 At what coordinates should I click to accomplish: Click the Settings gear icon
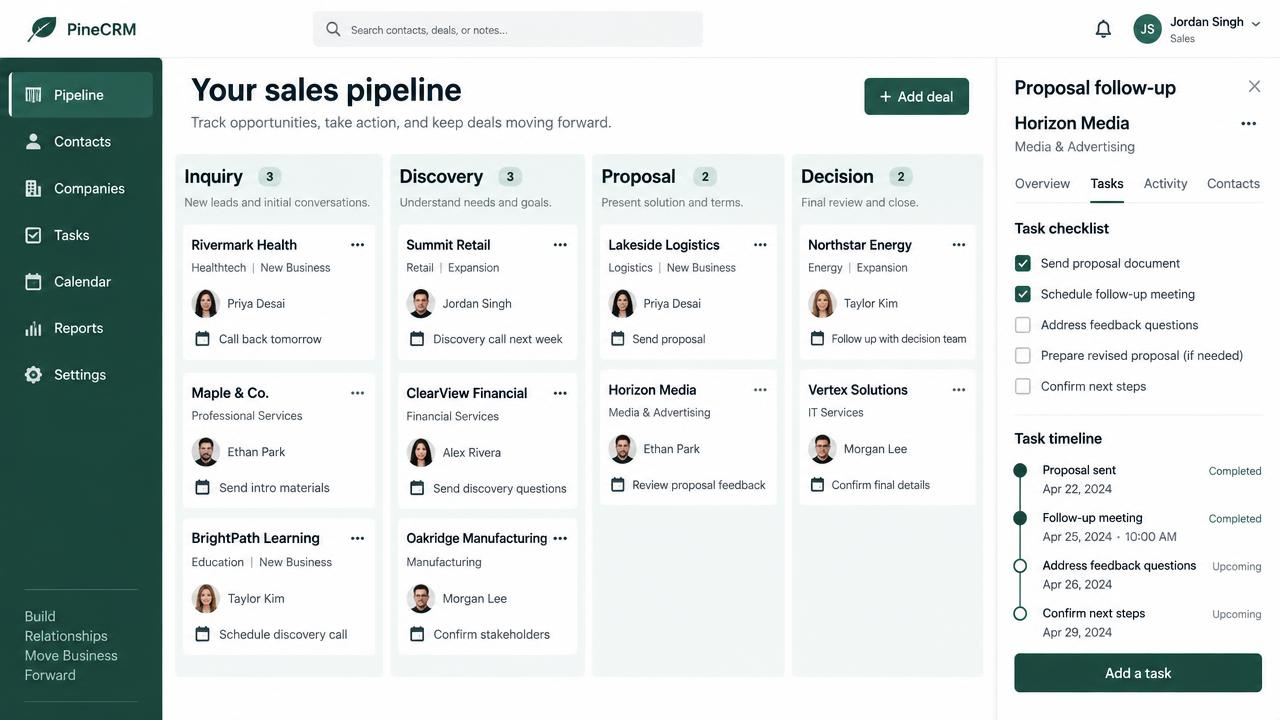(33, 374)
